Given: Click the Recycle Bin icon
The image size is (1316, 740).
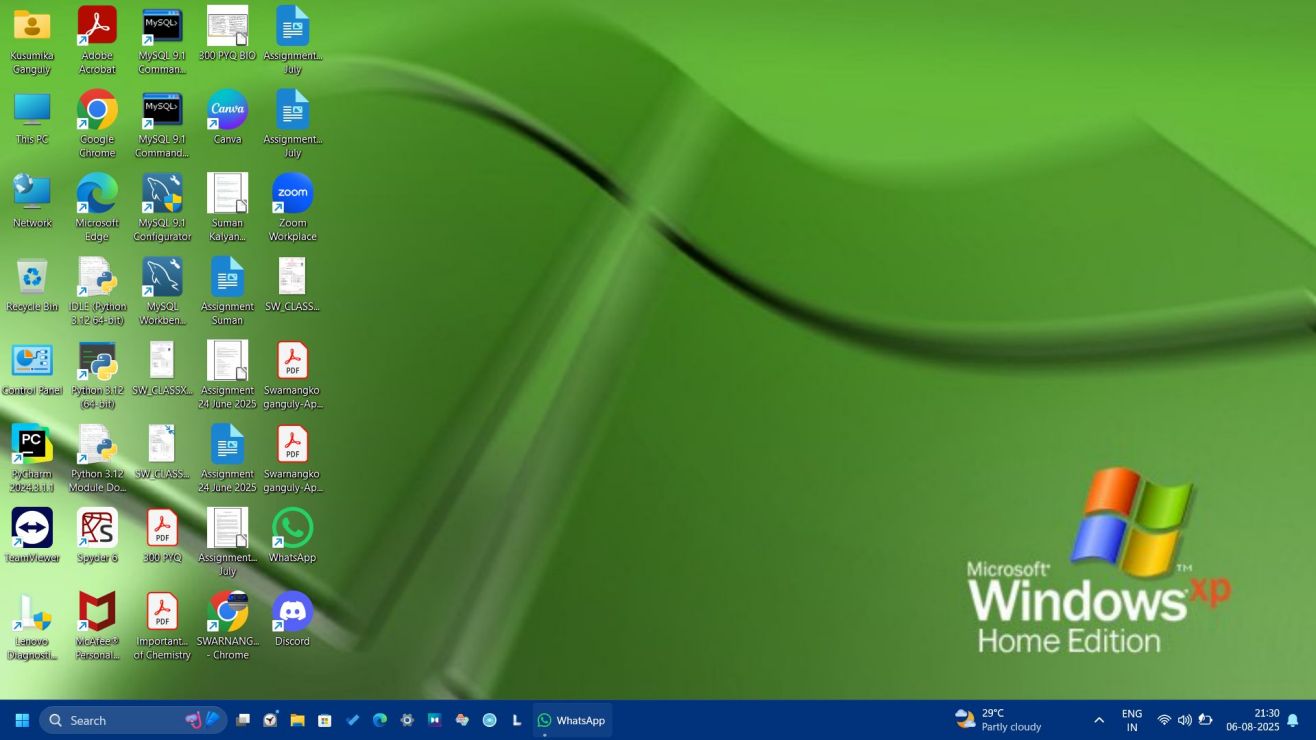Looking at the screenshot, I should pos(32,278).
